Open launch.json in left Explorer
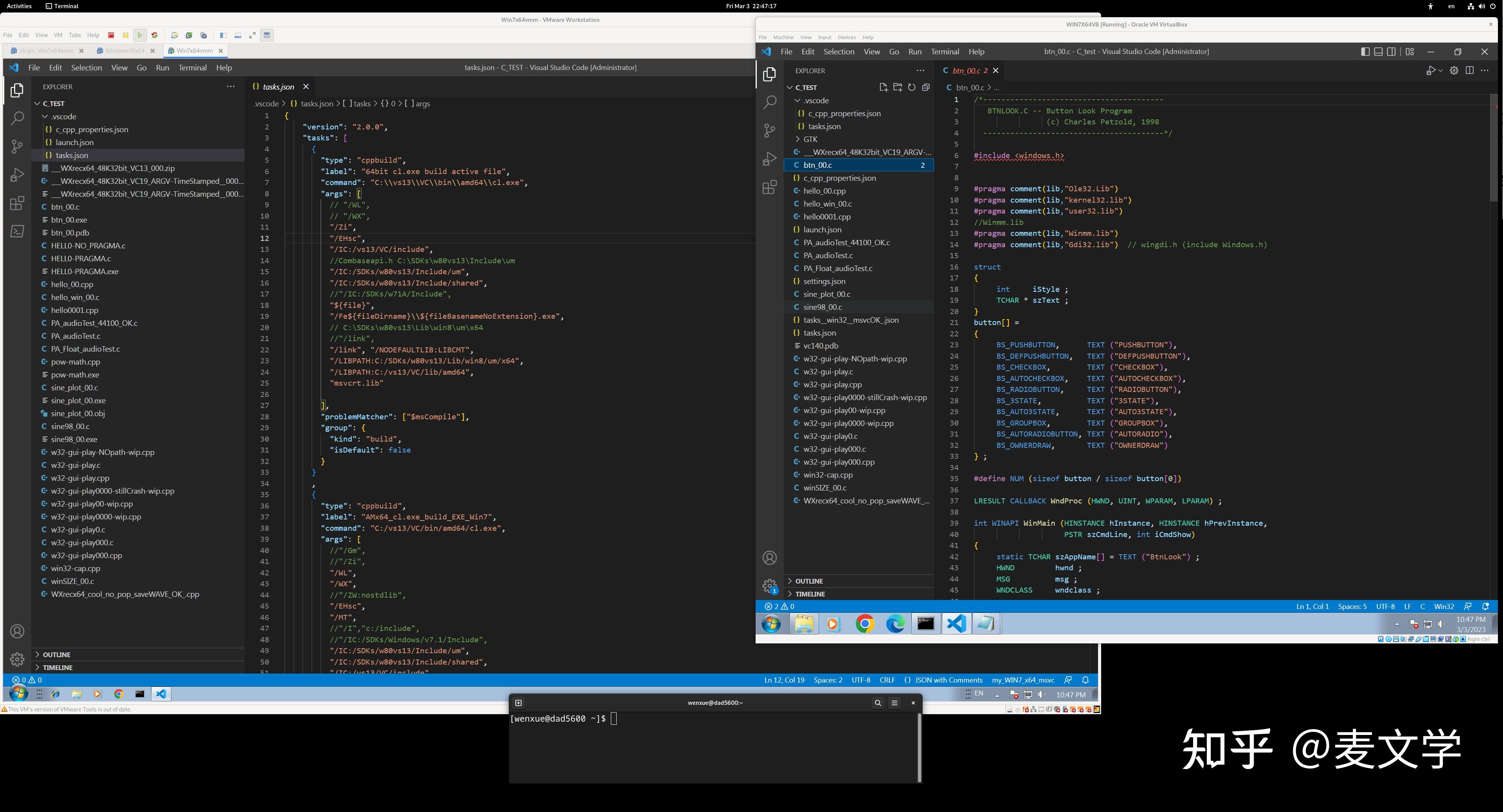Viewport: 1503px width, 812px height. tap(74, 142)
